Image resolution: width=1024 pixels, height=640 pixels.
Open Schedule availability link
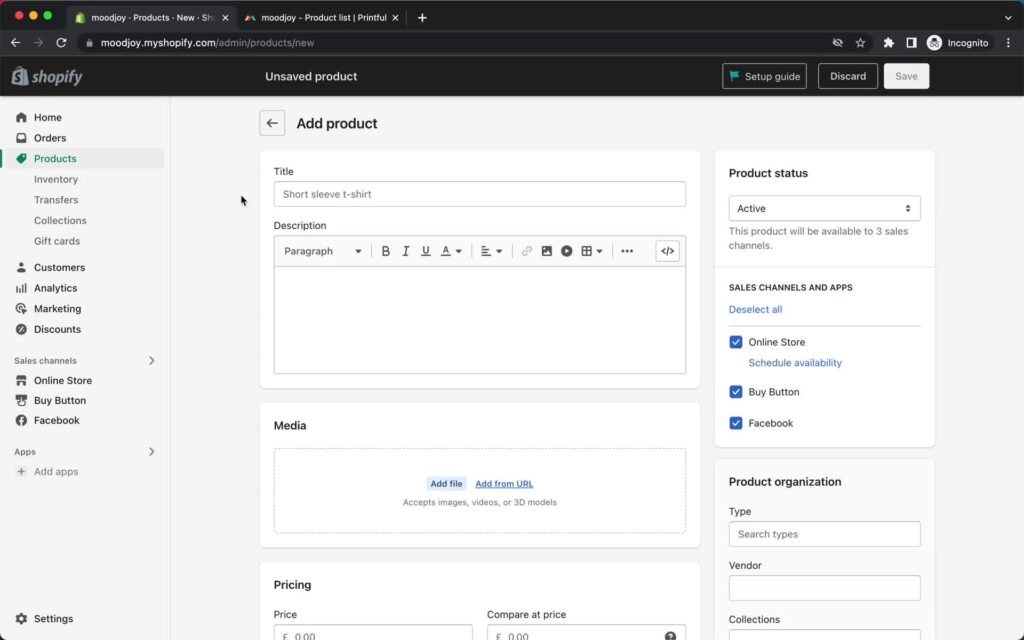pos(794,363)
